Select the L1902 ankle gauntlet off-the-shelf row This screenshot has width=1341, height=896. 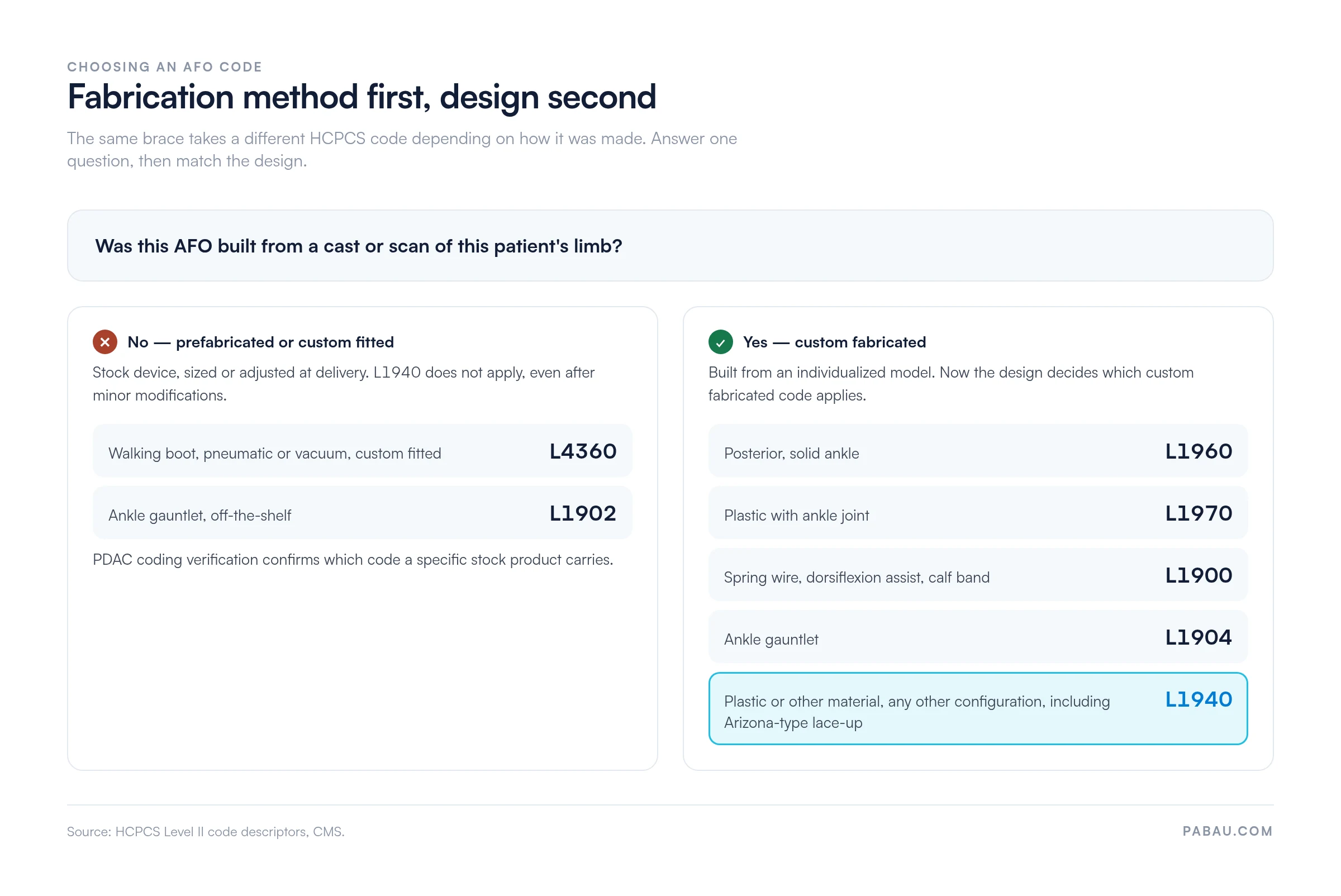[363, 513]
